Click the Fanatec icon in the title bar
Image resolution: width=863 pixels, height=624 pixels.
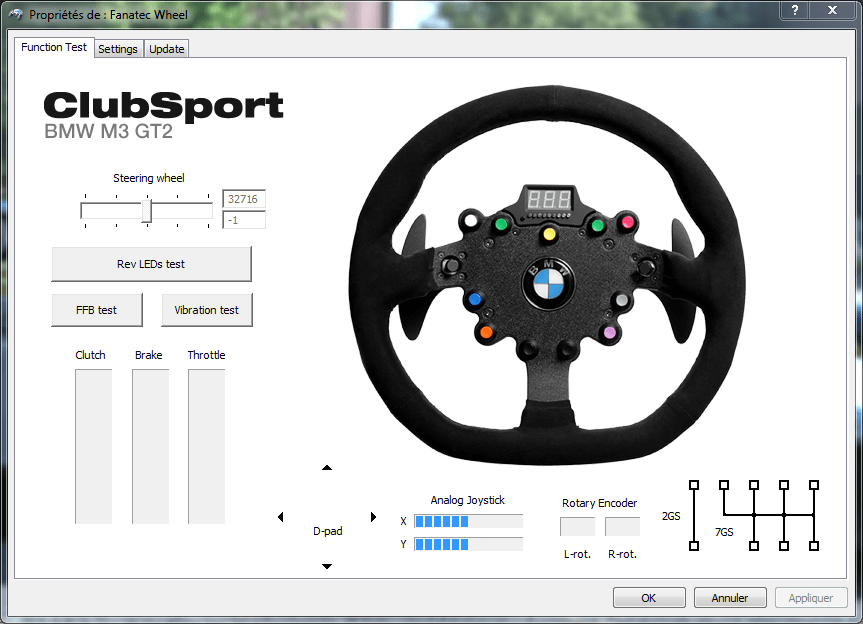point(16,14)
